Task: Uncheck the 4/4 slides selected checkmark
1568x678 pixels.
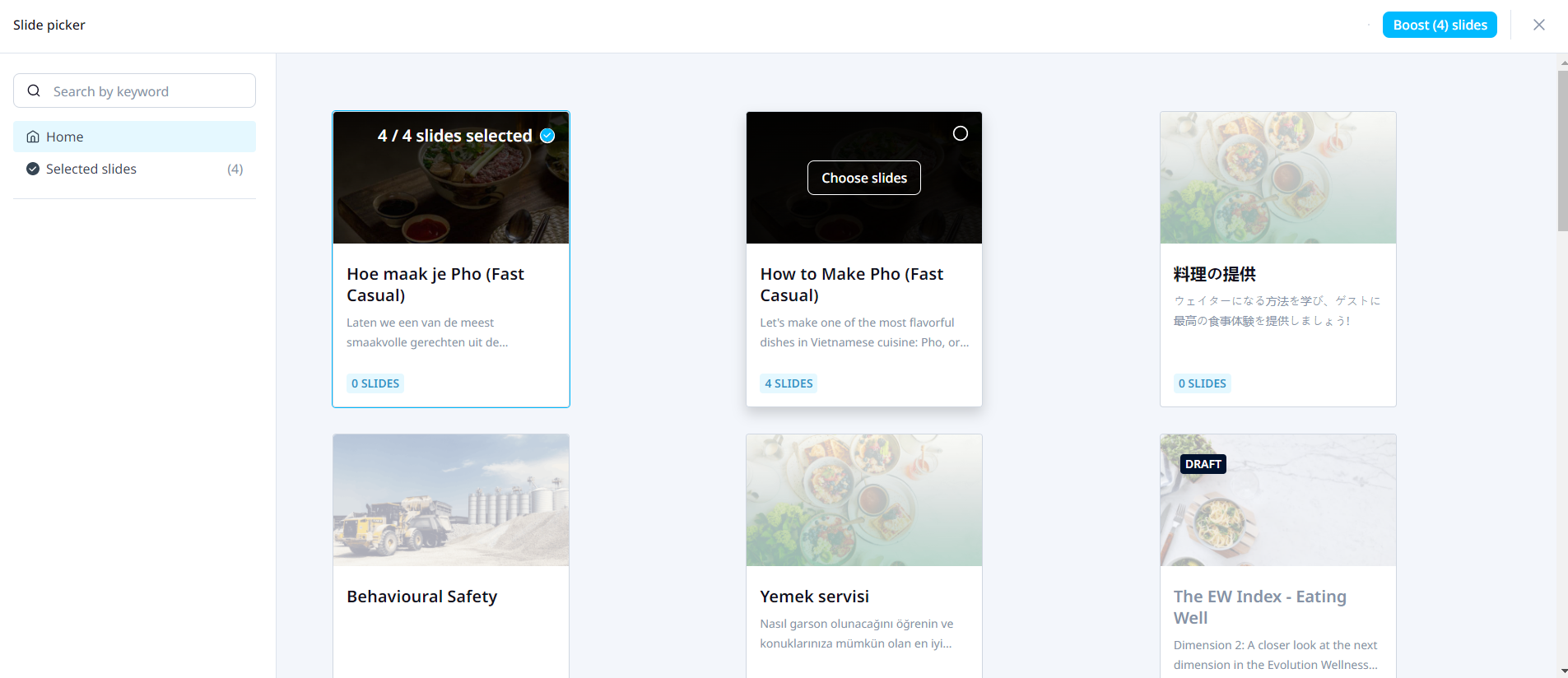Action: tap(547, 136)
